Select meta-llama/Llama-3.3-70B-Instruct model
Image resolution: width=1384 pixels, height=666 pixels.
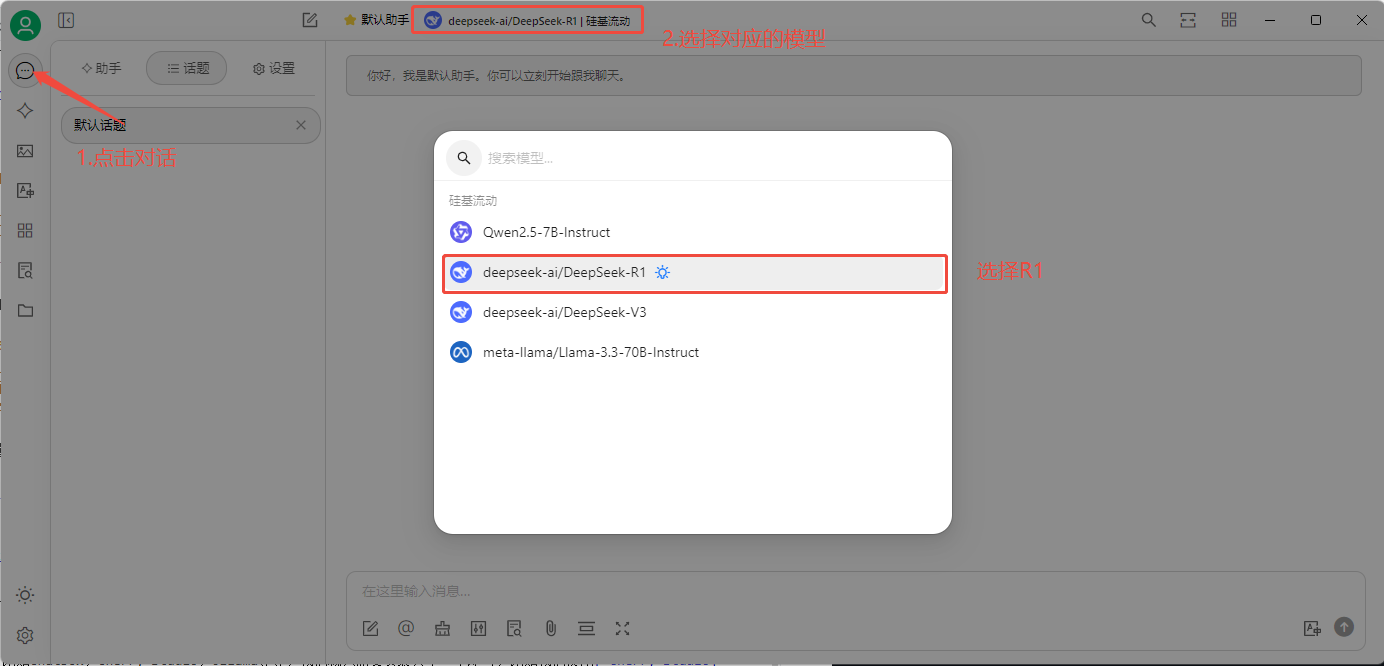click(x=695, y=352)
